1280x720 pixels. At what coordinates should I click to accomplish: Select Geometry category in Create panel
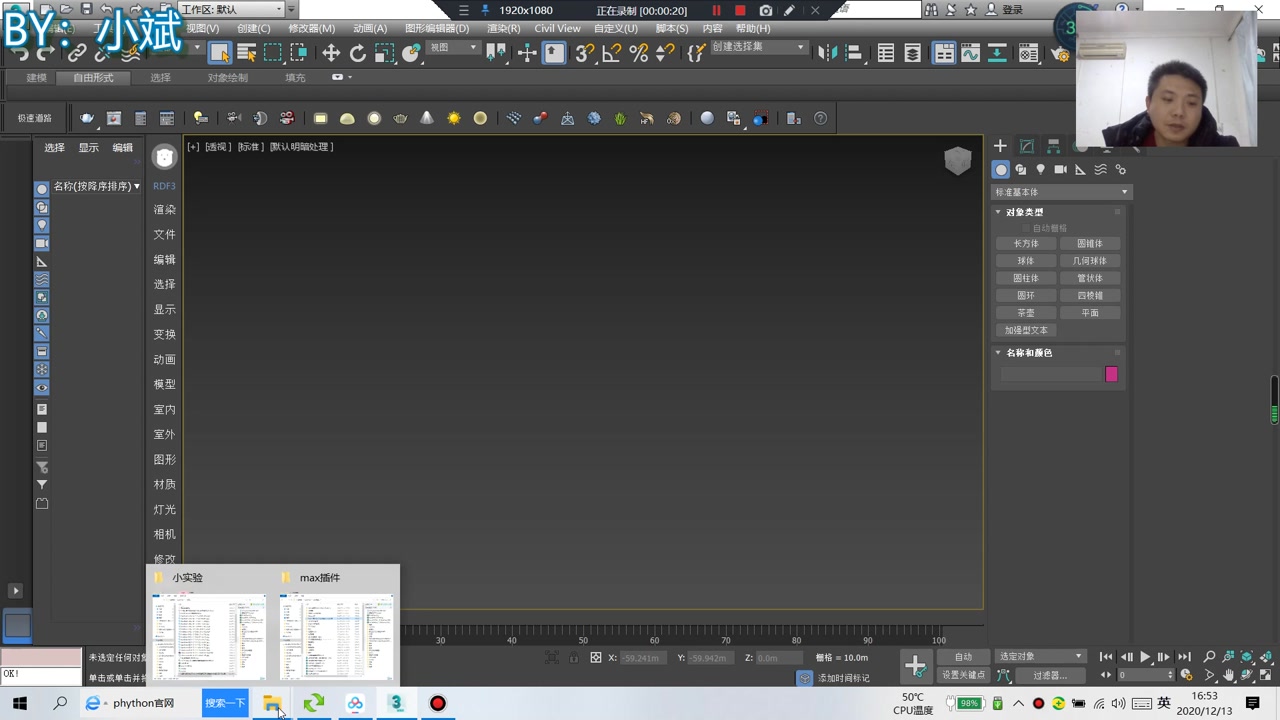coord(1001,170)
